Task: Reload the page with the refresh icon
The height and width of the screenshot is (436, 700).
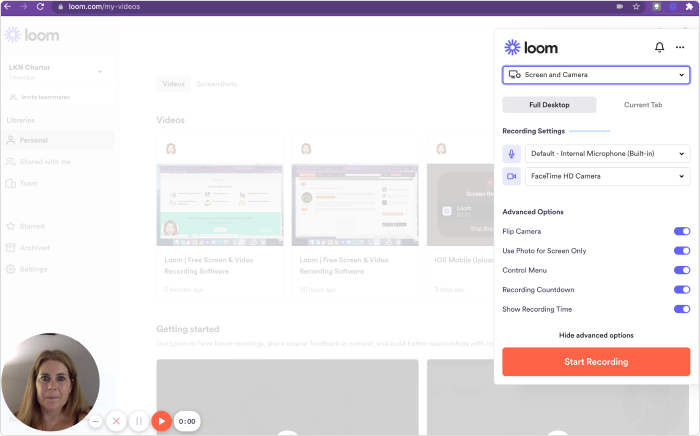Action: [x=40, y=6]
